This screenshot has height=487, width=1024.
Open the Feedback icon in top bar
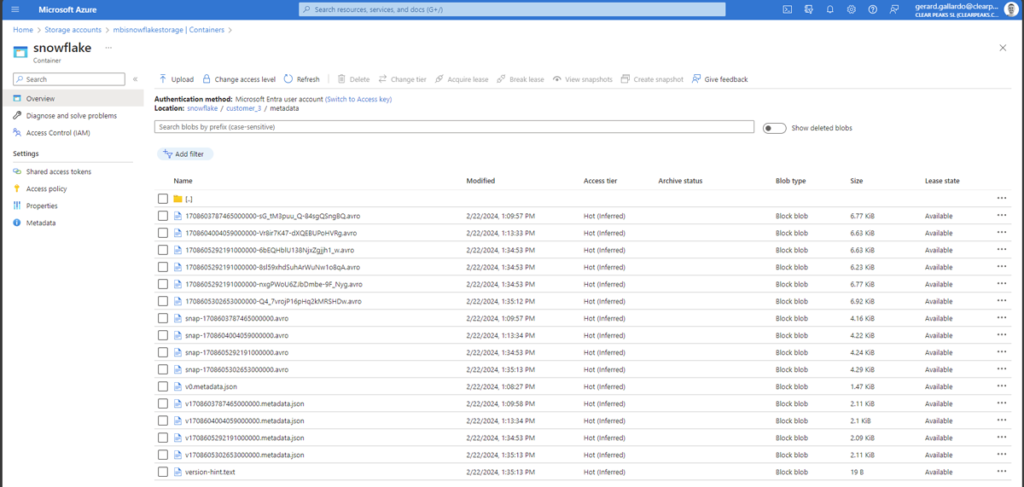click(x=894, y=10)
